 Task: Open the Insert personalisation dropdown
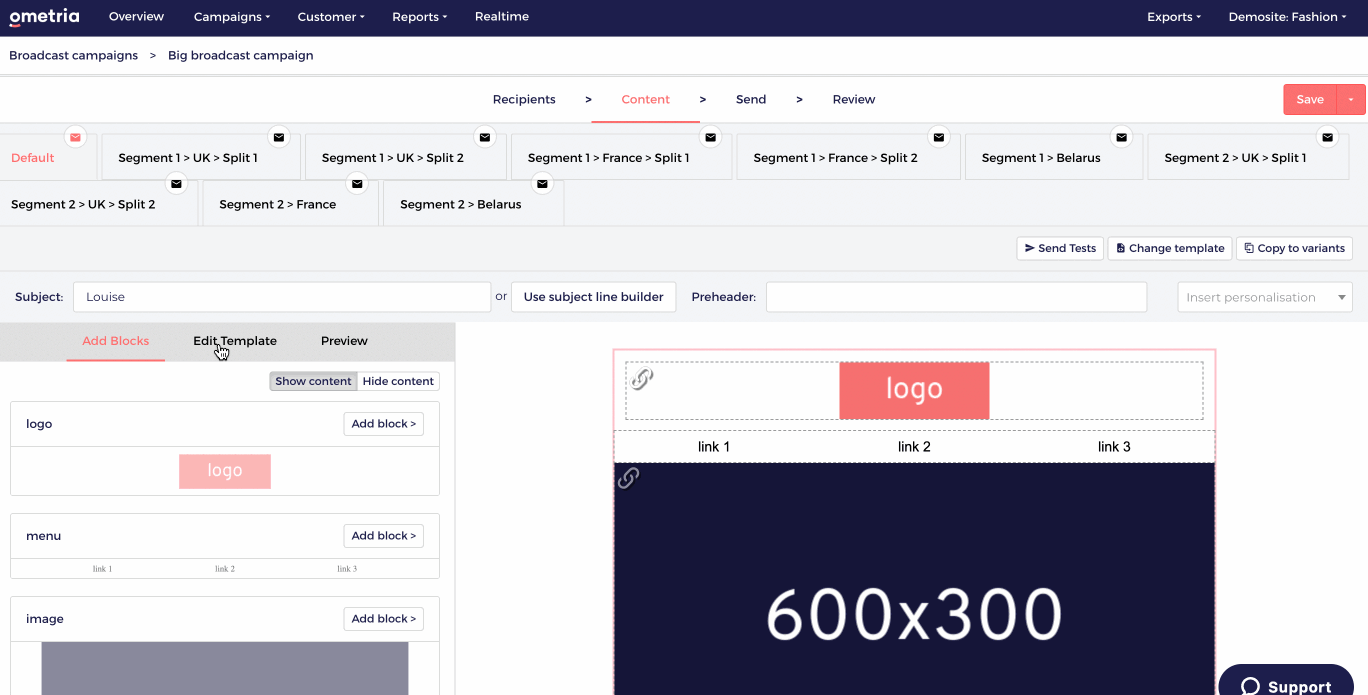click(x=1265, y=297)
